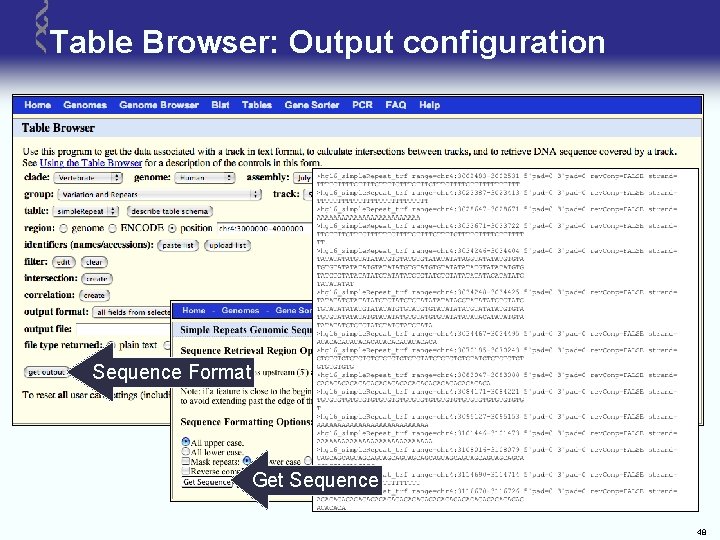Click the filter edit button
Viewport: 720px width, 540px height.
pos(63,262)
